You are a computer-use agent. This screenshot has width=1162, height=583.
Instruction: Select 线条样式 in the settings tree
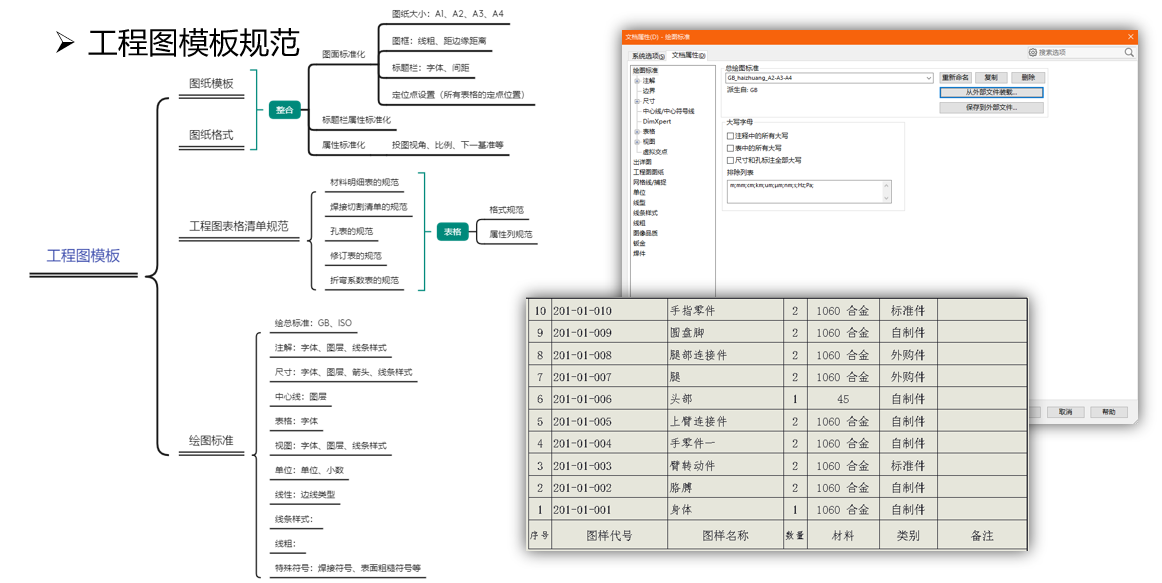tap(646, 212)
